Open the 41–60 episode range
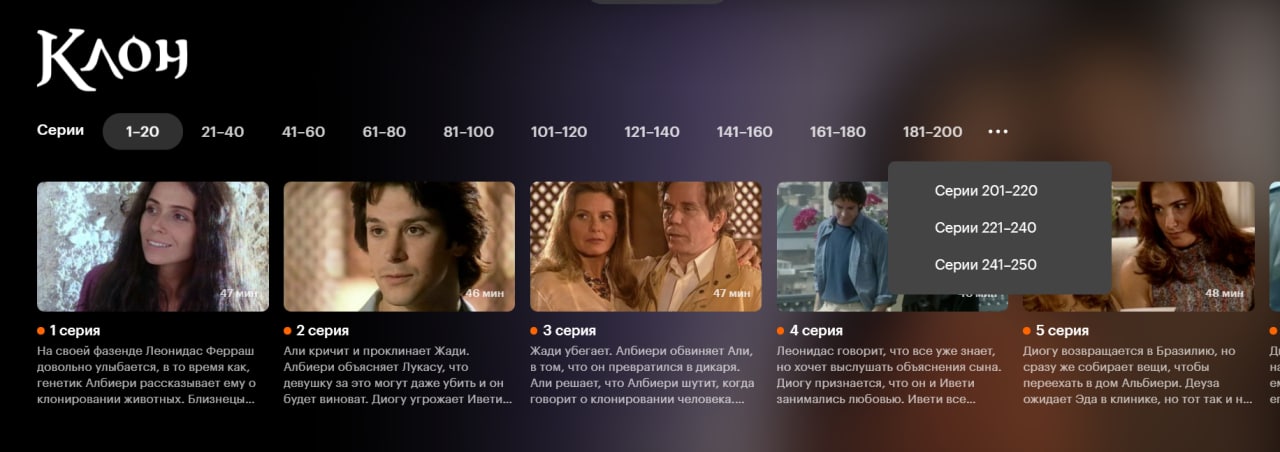 tap(303, 132)
